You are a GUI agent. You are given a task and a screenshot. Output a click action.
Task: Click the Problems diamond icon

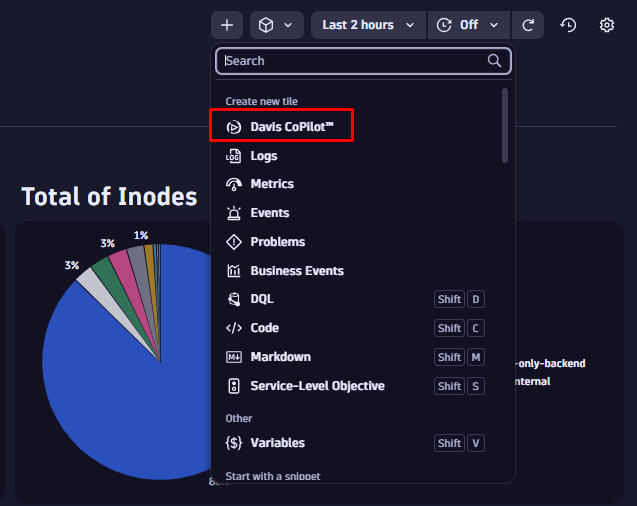[234, 242]
